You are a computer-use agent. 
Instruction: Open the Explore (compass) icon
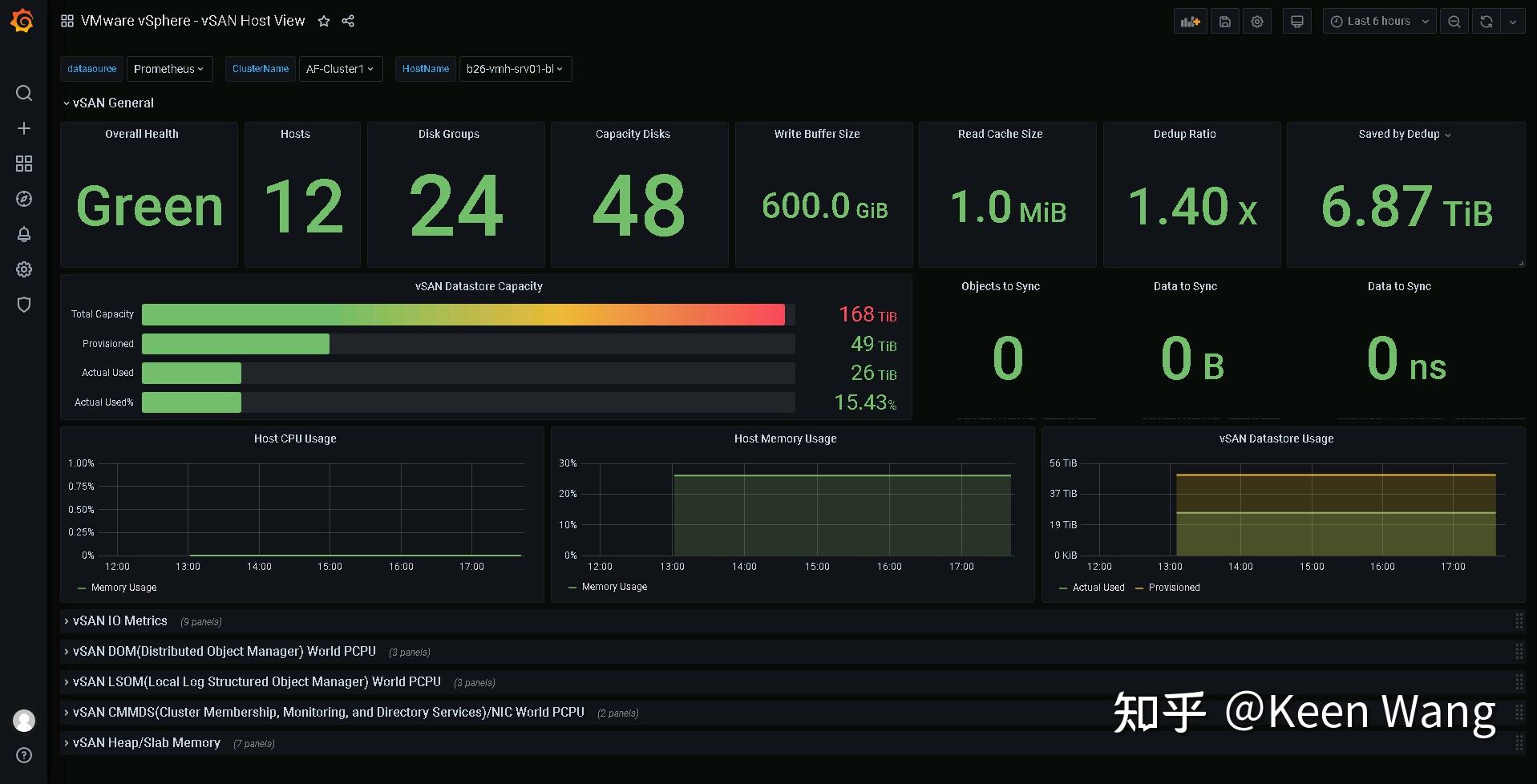pos(23,198)
